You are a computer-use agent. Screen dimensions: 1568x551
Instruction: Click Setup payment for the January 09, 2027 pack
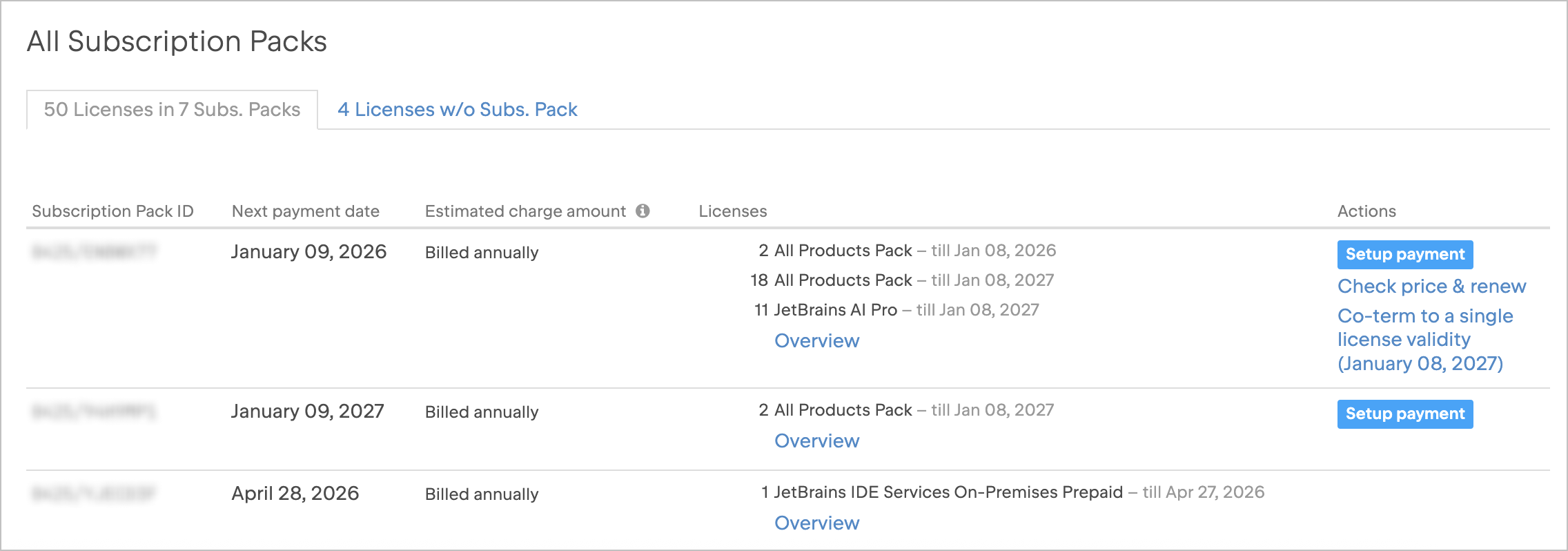tap(1405, 414)
